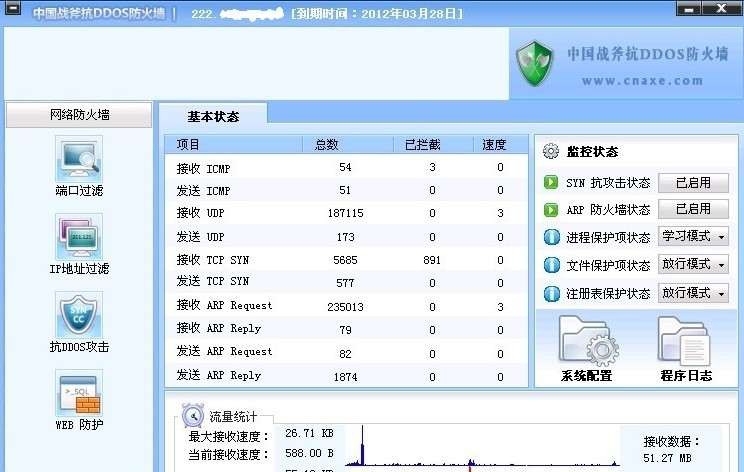Screen dimensions: 744x472
Task: Click the 26.71 KB max receive speed
Action: tap(309, 433)
